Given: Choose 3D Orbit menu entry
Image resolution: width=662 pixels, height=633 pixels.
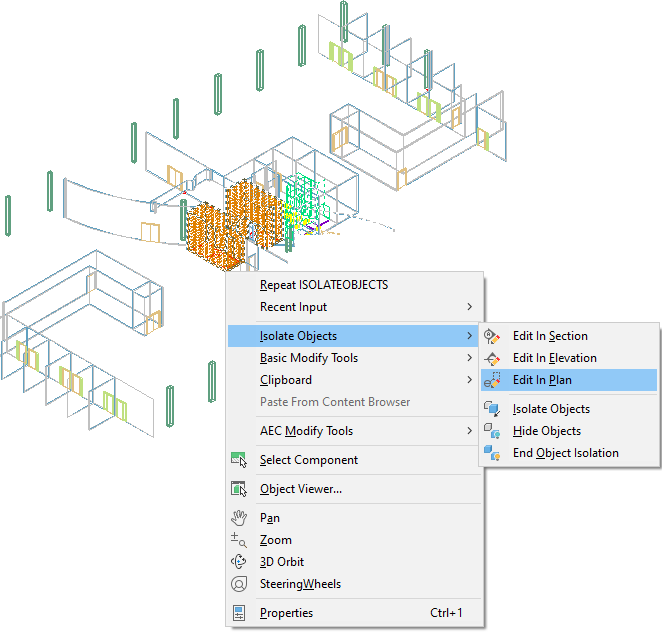Looking at the screenshot, I should pyautogui.click(x=354, y=562).
